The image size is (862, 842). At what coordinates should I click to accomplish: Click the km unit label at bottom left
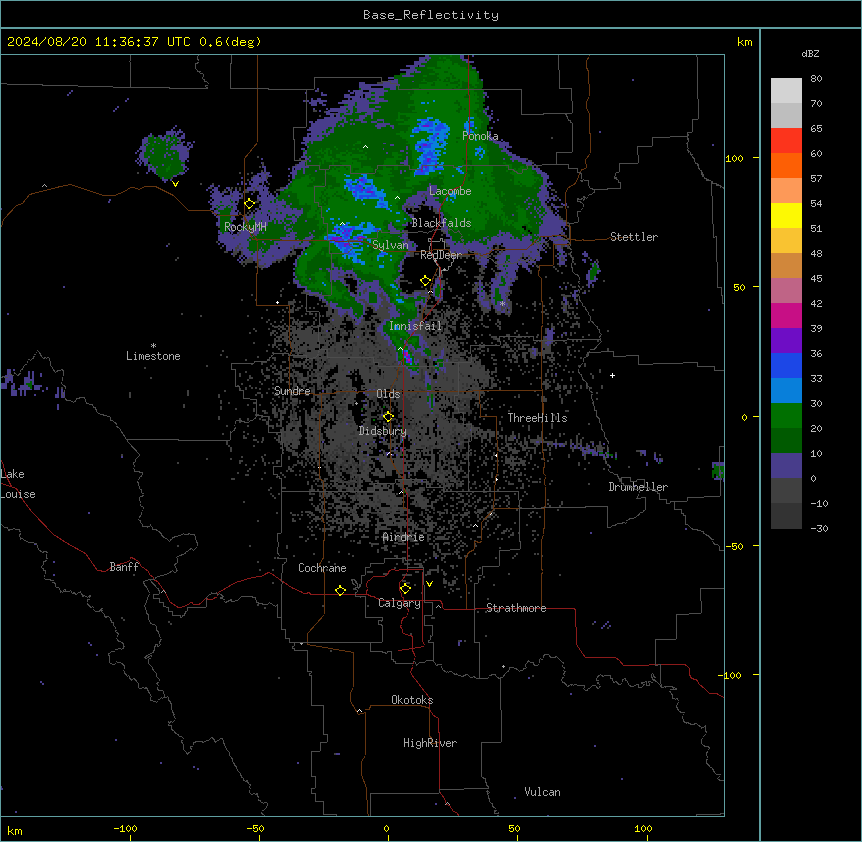pyautogui.click(x=15, y=831)
